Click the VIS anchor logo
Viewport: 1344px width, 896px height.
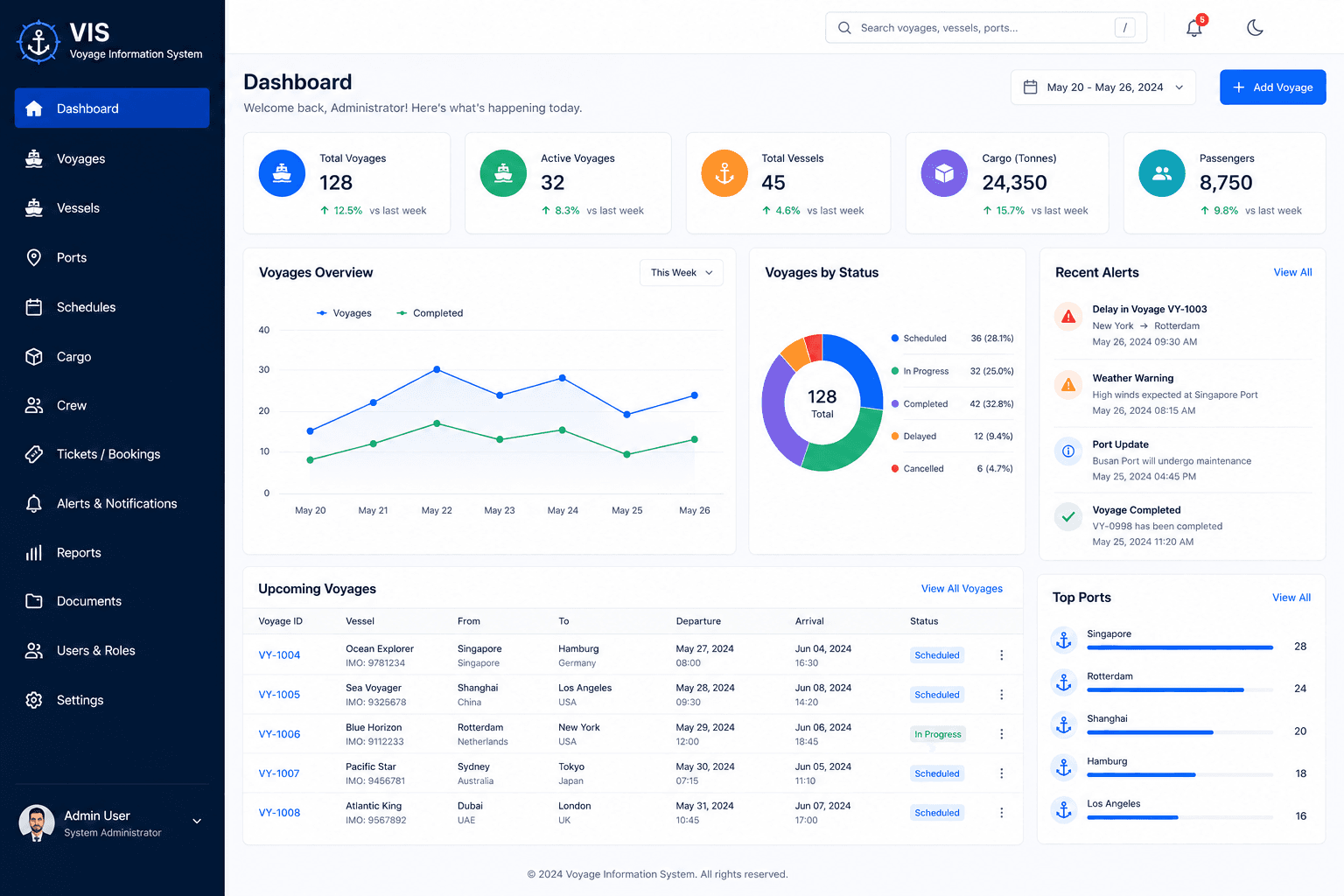38,41
